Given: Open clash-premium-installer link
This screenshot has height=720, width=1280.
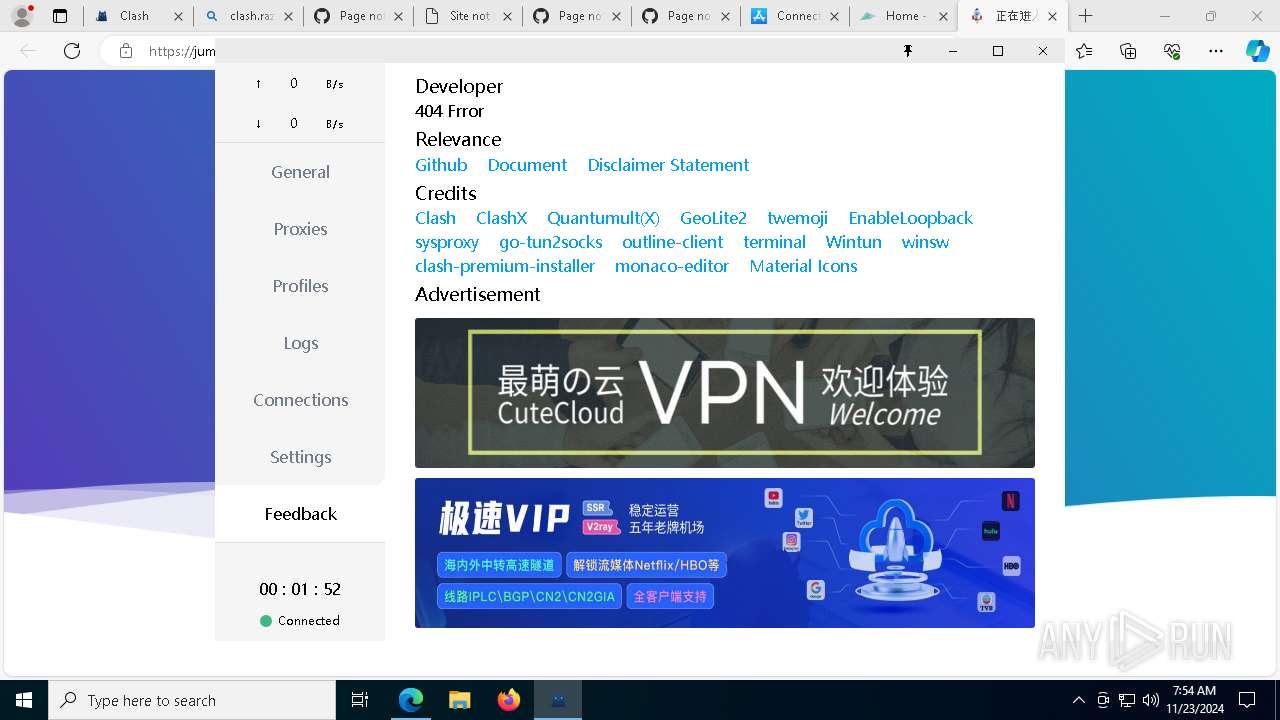Looking at the screenshot, I should point(505,266).
